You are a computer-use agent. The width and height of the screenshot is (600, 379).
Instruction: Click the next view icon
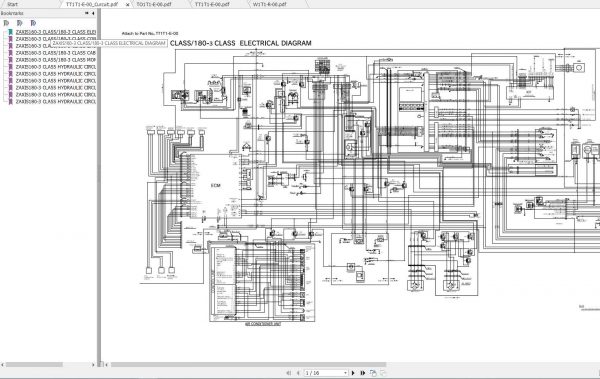click(x=383, y=372)
